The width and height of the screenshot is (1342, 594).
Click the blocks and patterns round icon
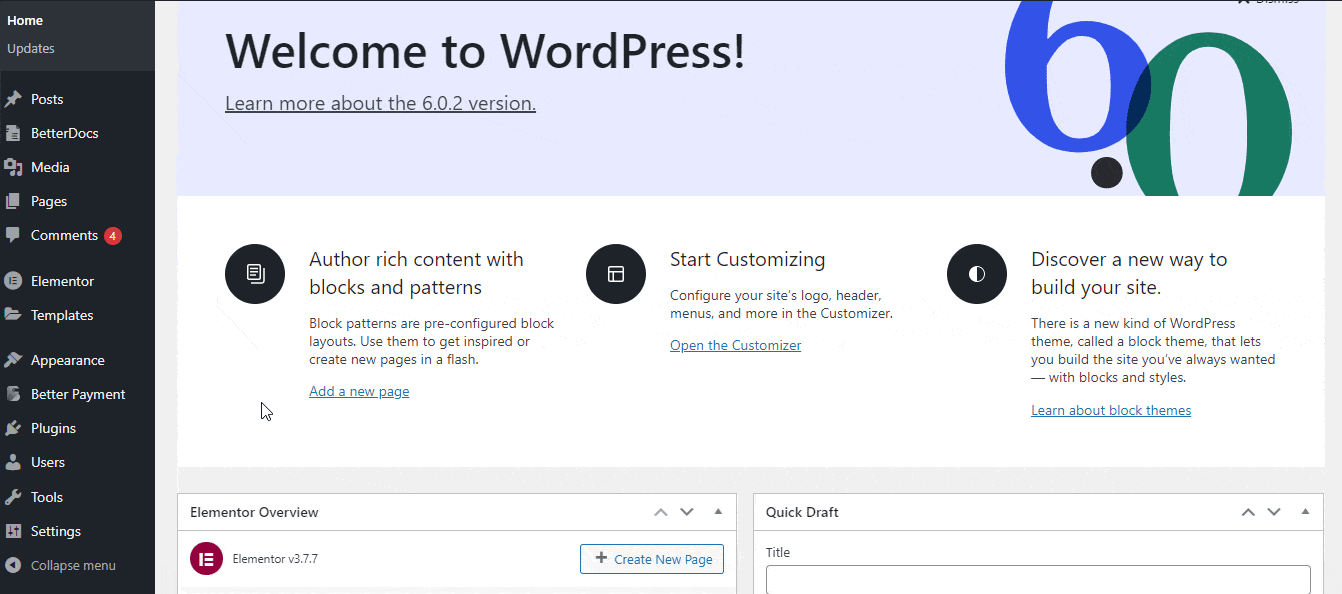coord(255,274)
